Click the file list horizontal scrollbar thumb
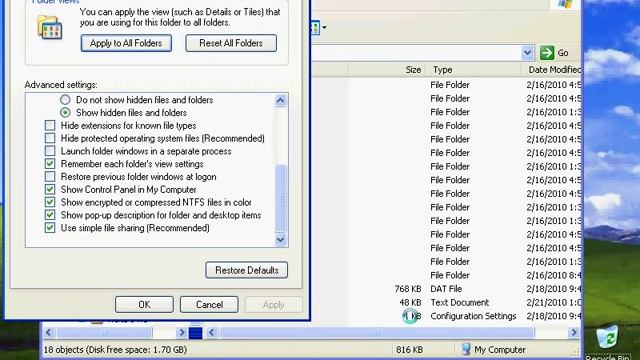The image size is (640, 360). 377,333
